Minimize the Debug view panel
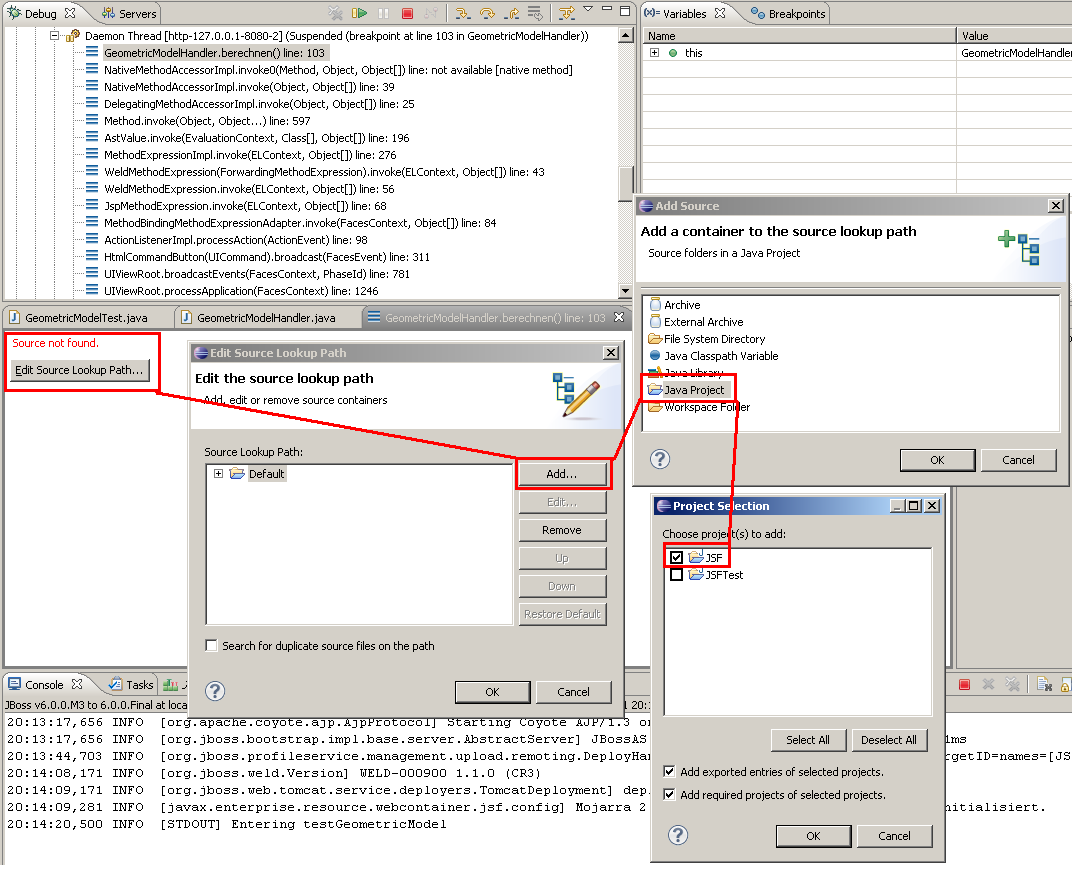This screenshot has height=869, width=1073. 606,10
